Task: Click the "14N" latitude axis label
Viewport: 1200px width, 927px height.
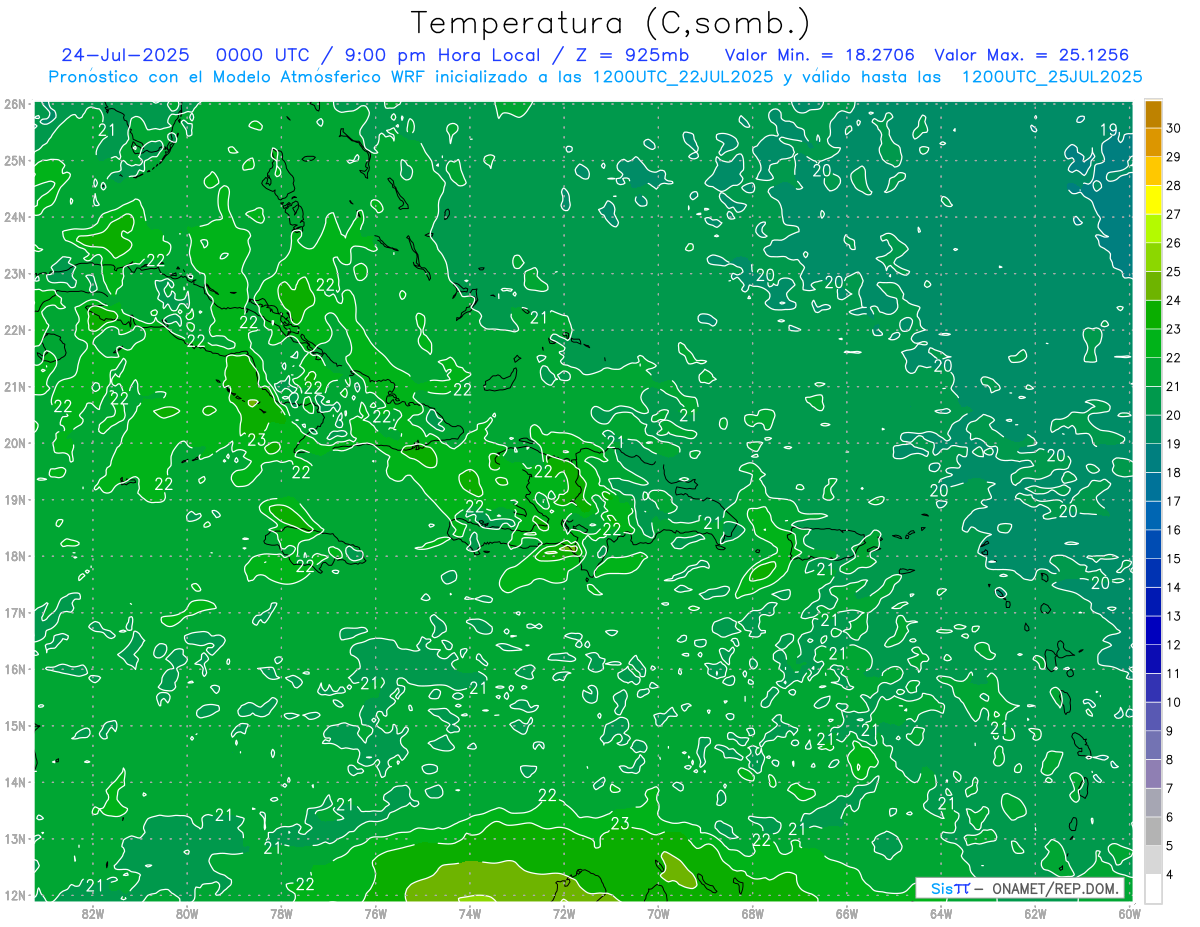Action: pyautogui.click(x=14, y=782)
